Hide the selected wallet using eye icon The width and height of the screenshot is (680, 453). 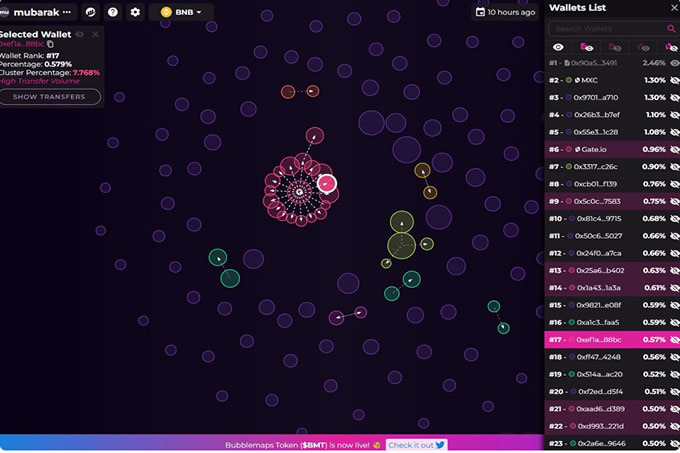(x=80, y=34)
